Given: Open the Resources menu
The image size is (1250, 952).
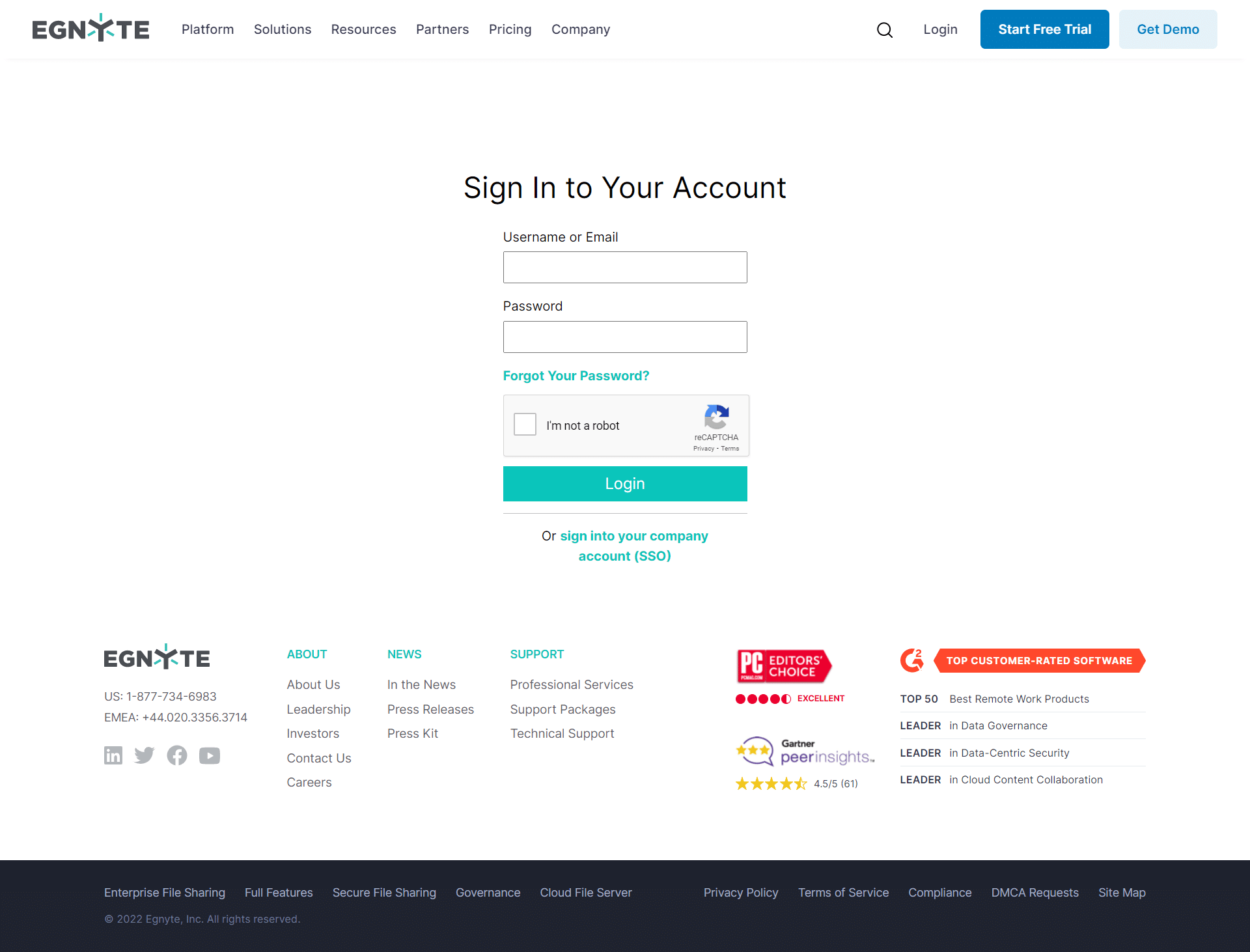Looking at the screenshot, I should [363, 29].
